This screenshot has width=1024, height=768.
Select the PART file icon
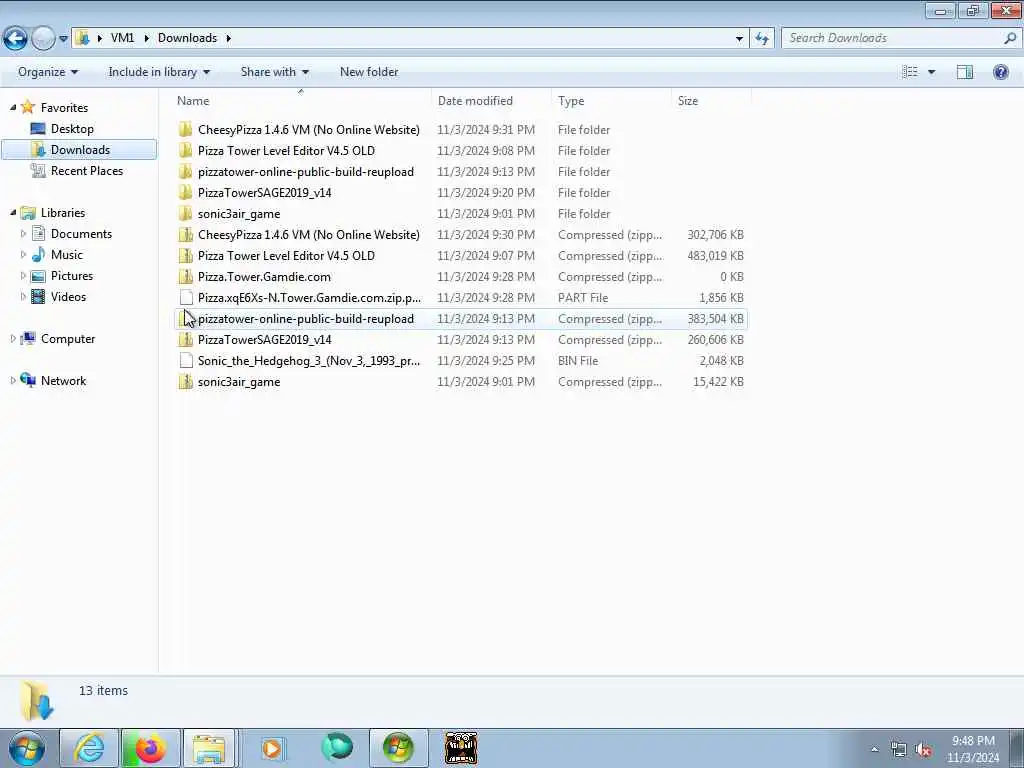(186, 297)
